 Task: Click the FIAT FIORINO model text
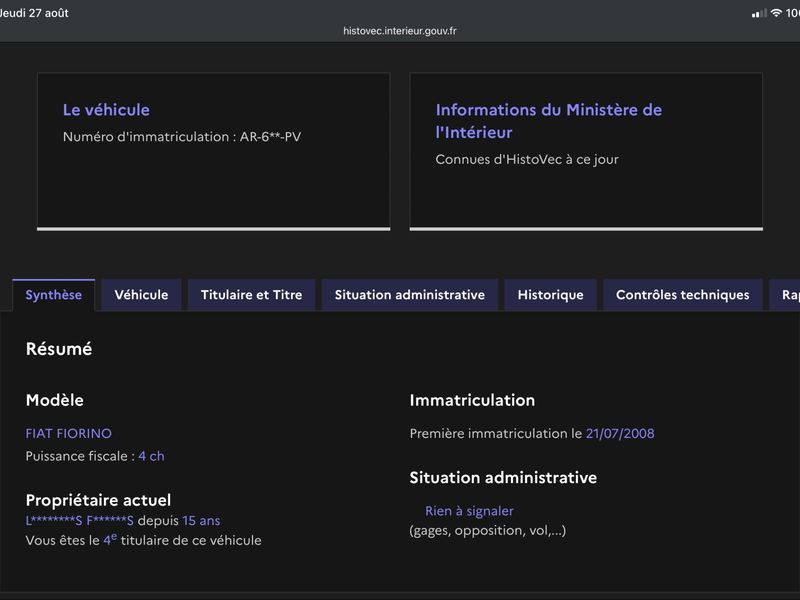click(x=69, y=434)
